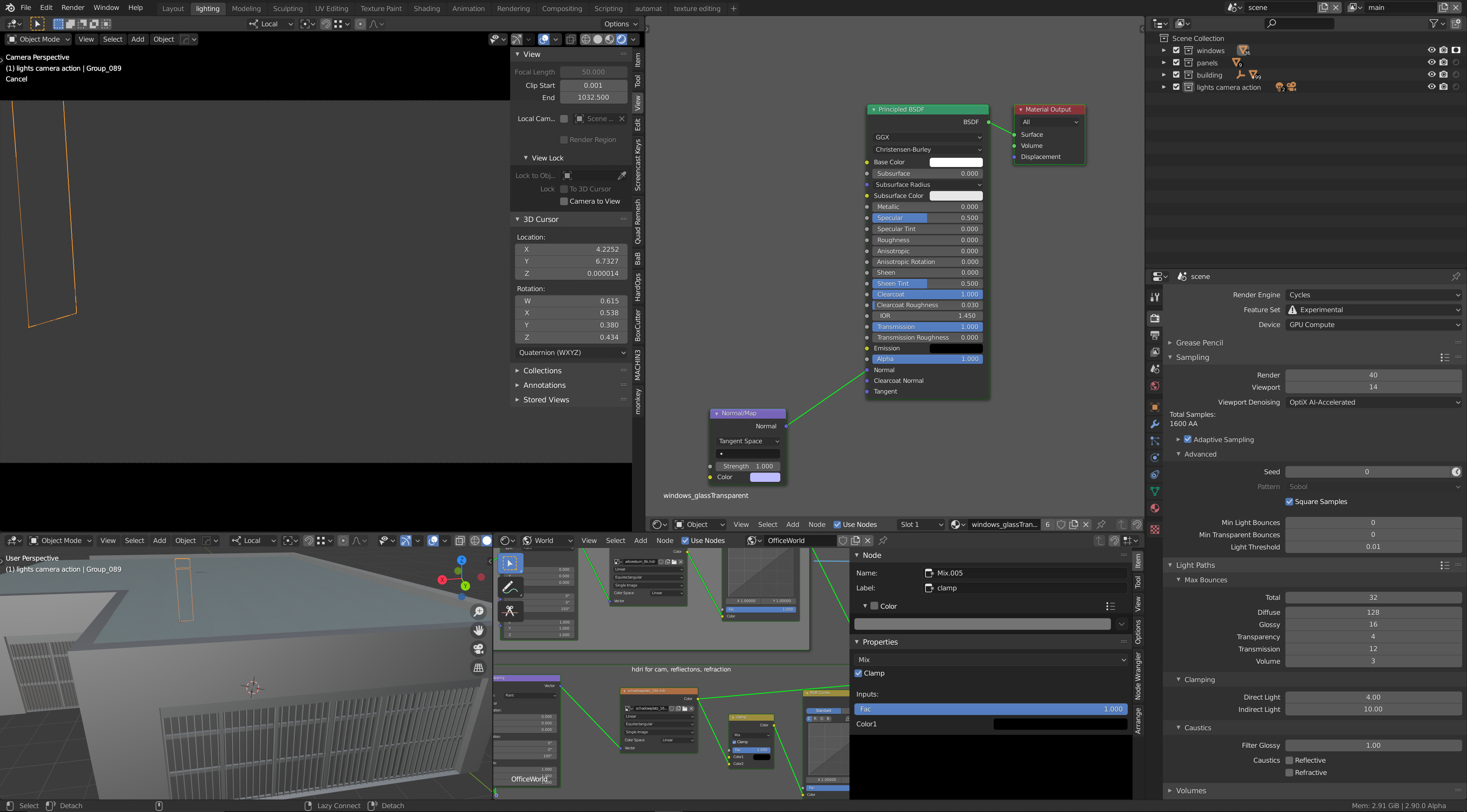Click Cancel under Camera Perspective overlay

[x=16, y=79]
